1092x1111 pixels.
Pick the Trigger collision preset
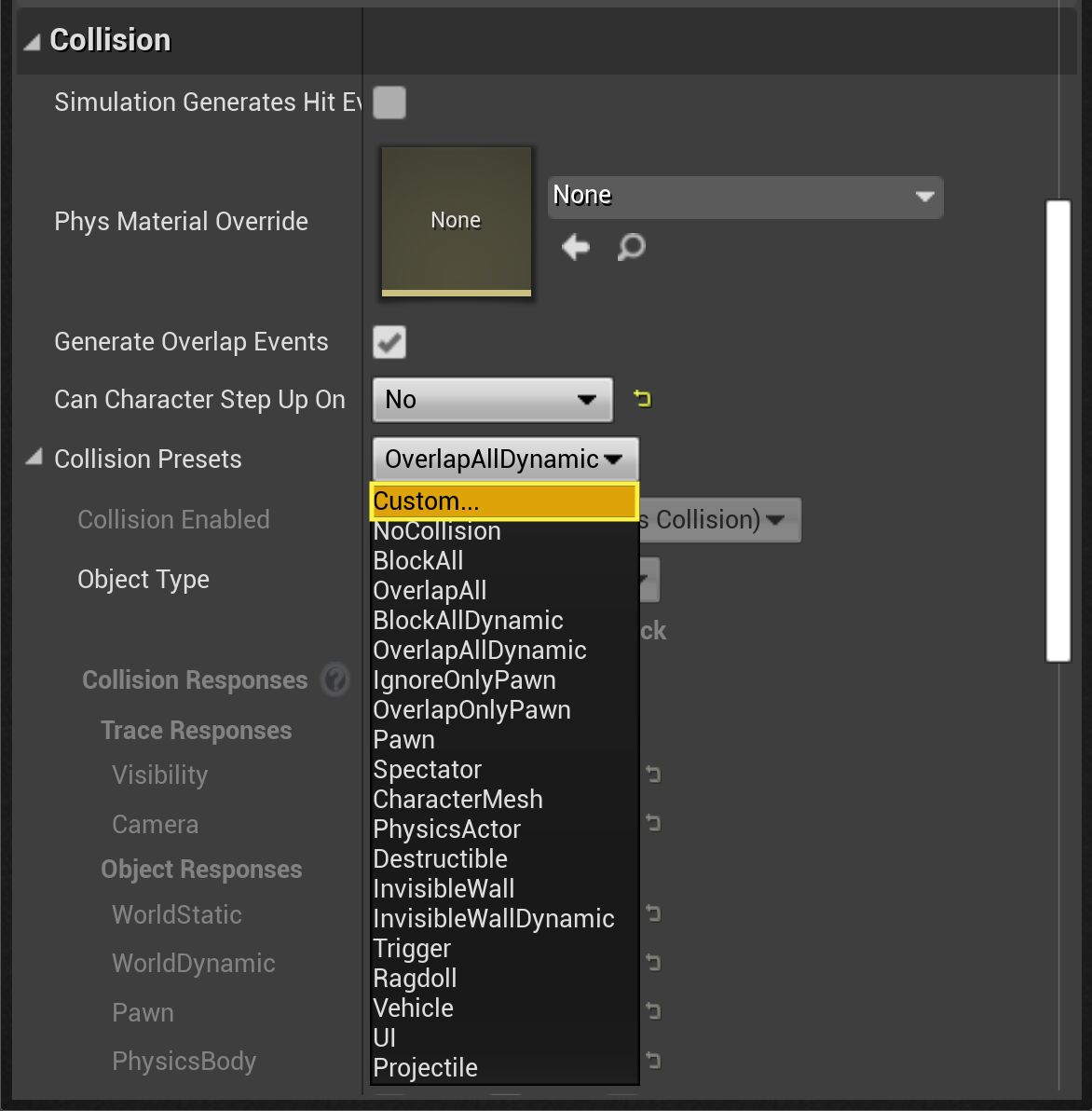pyautogui.click(x=412, y=949)
